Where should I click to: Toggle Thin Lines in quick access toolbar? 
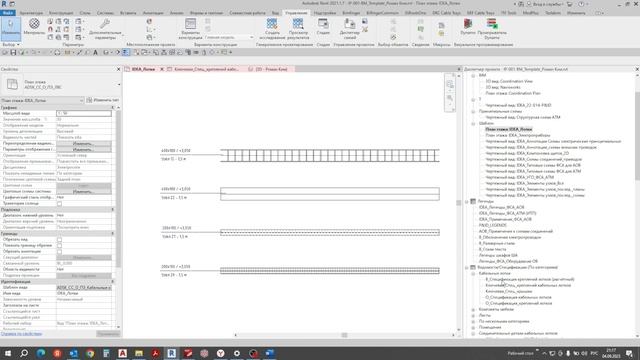pyautogui.click(x=125, y=52)
